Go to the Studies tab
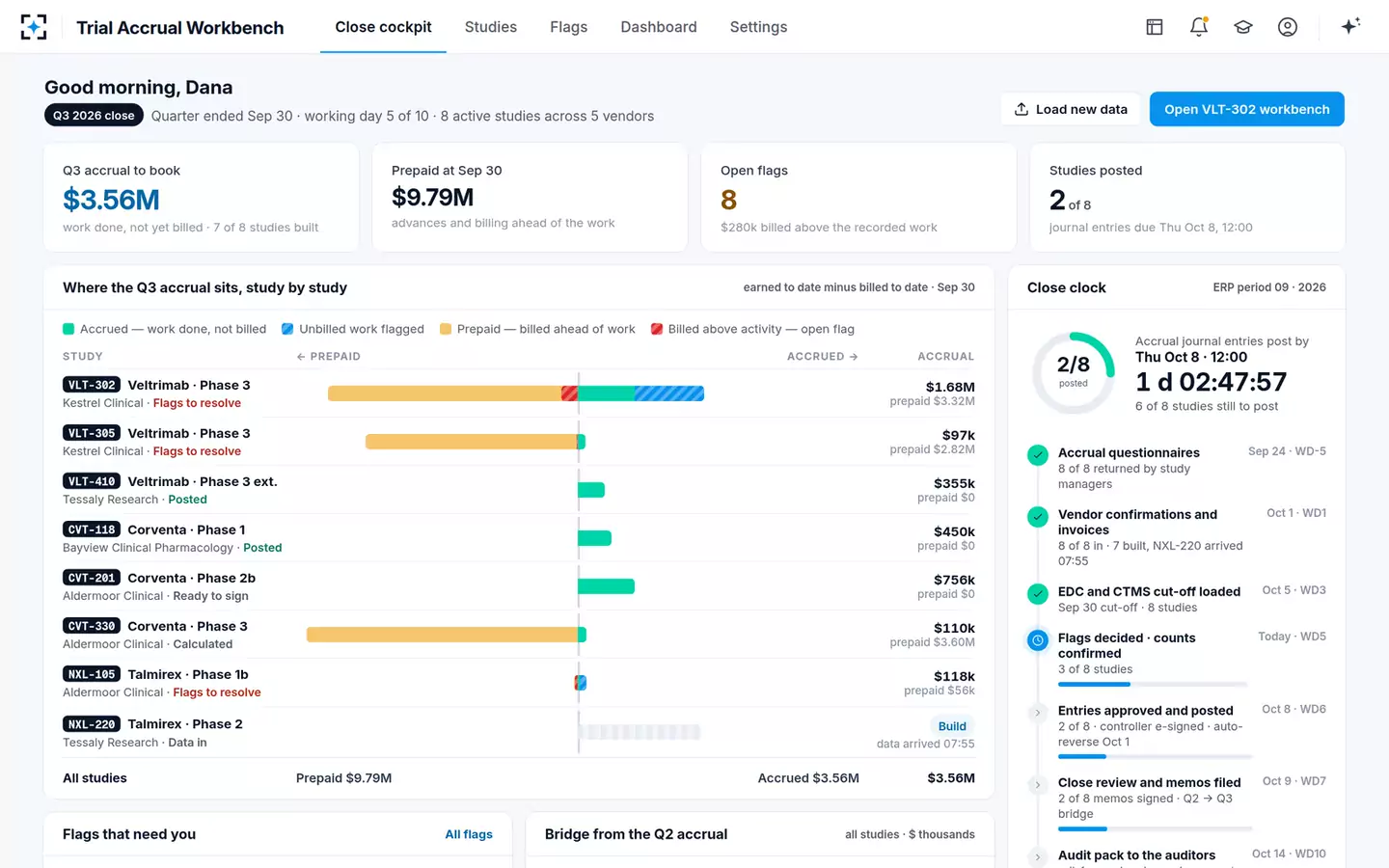This screenshot has height=868, width=1389. click(x=491, y=27)
